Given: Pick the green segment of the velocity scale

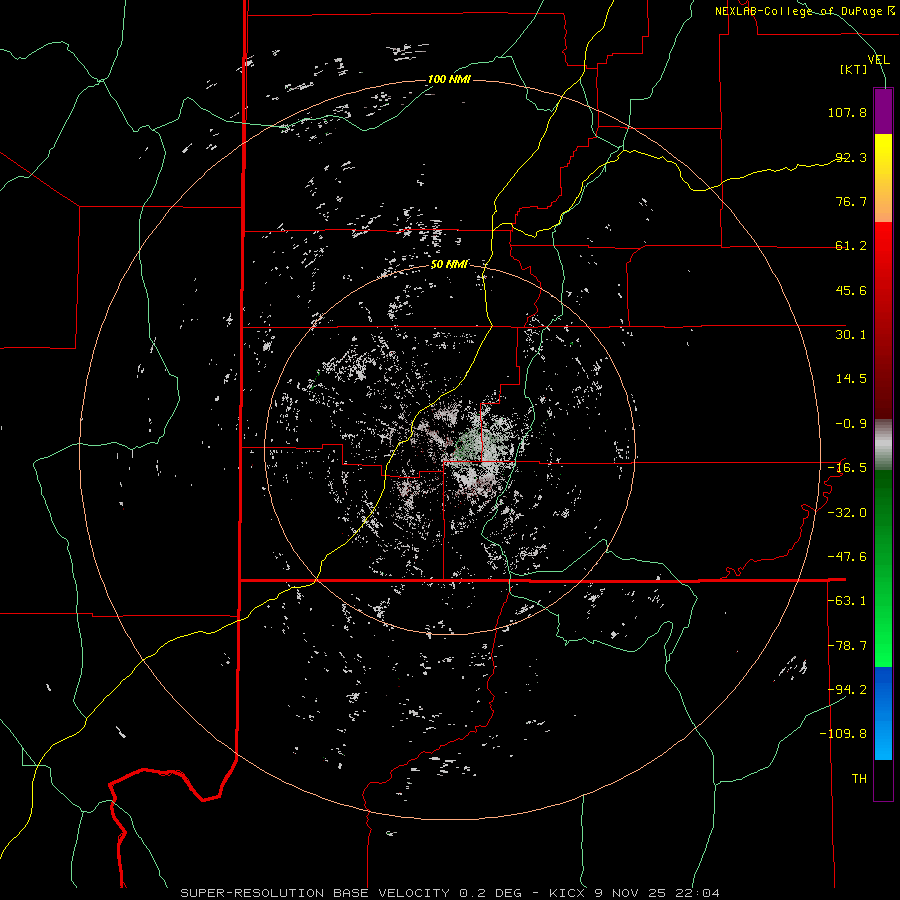Looking at the screenshot, I should (883, 568).
